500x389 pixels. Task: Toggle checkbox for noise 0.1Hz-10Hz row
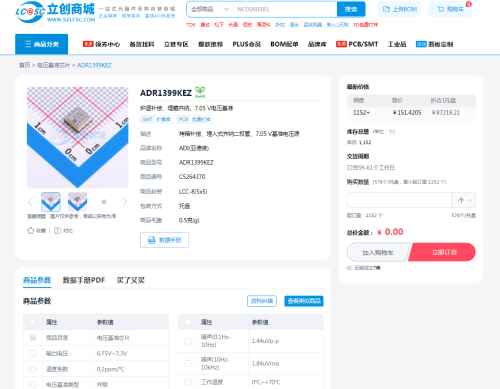188,341
